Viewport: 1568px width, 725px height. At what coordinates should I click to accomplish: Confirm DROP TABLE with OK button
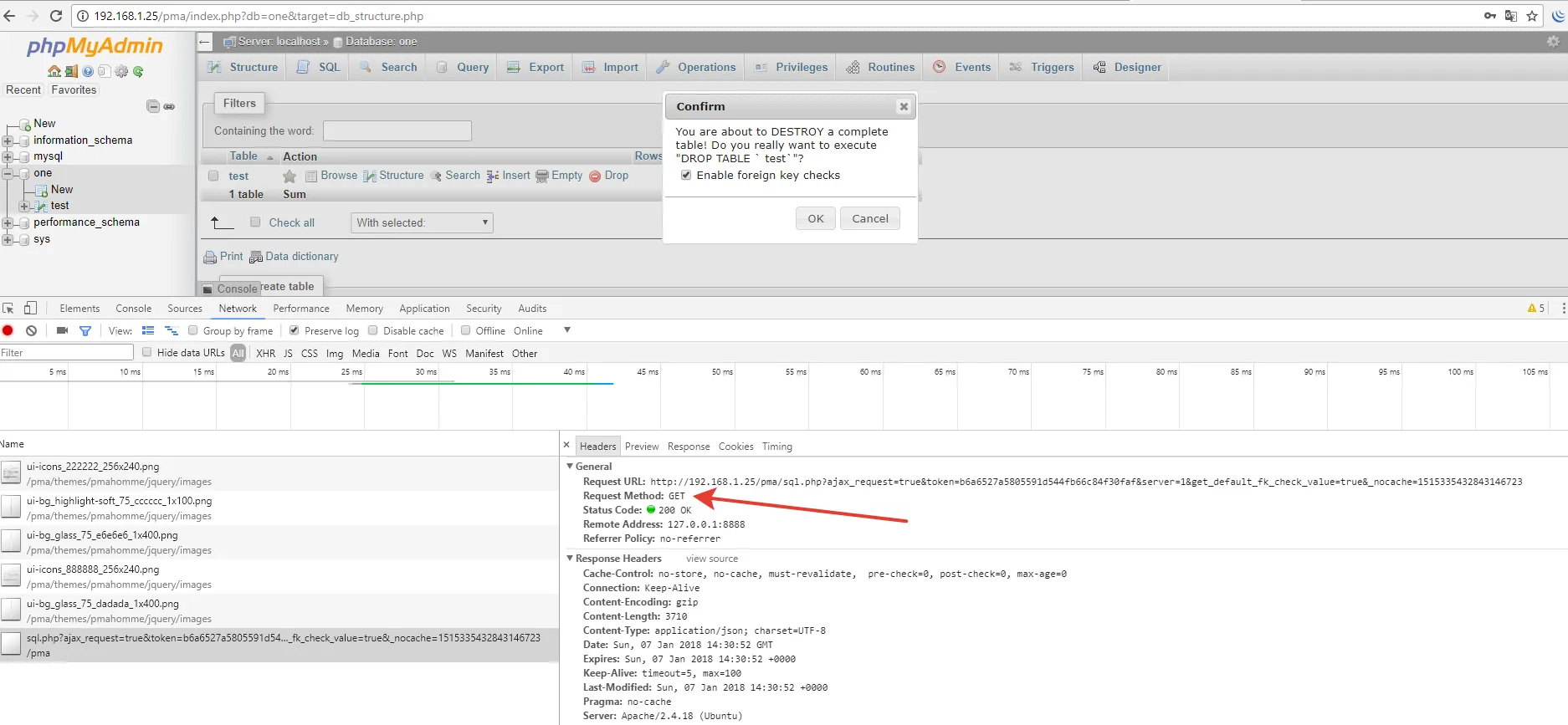tap(816, 218)
